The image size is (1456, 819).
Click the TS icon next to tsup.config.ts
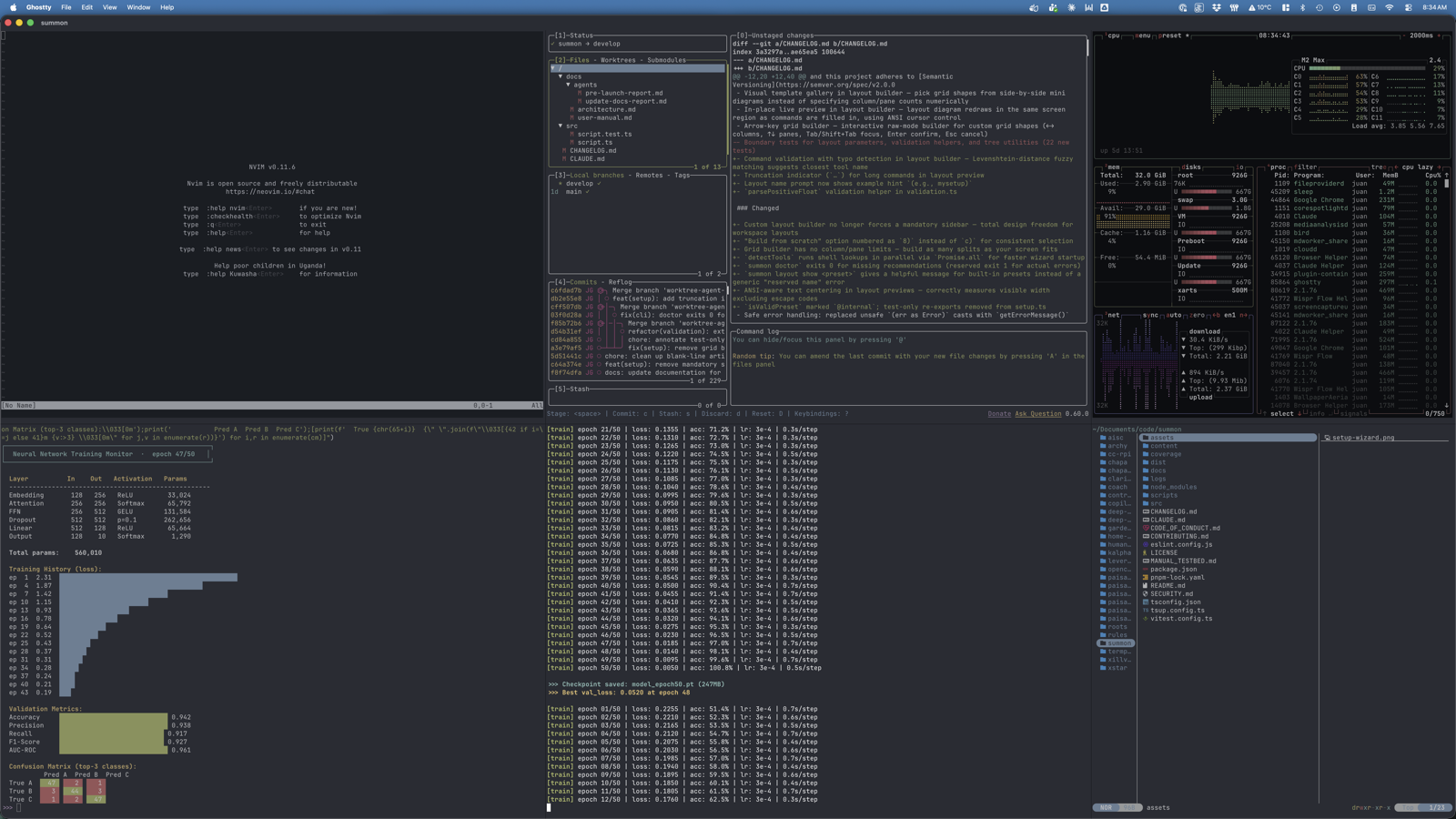pyautogui.click(x=1145, y=610)
